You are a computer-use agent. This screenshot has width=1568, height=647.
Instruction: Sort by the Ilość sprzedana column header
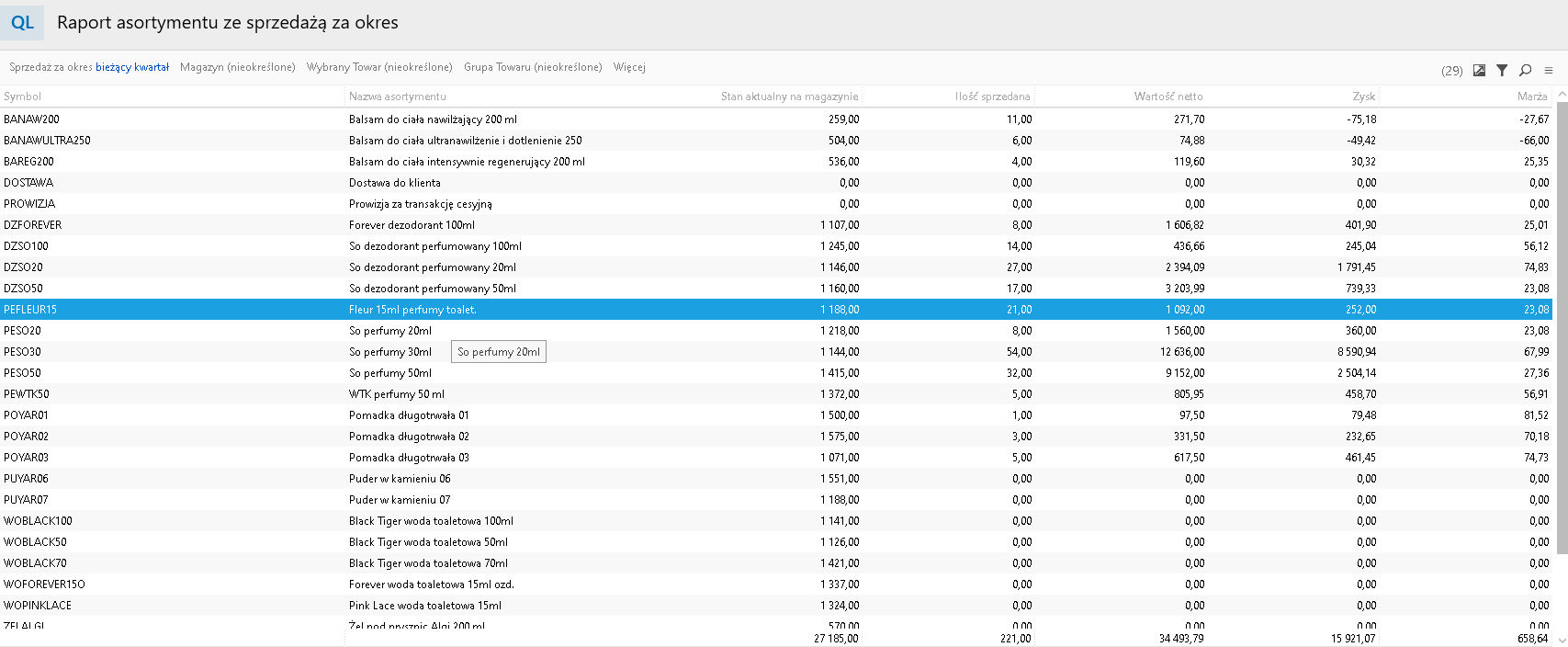[992, 96]
